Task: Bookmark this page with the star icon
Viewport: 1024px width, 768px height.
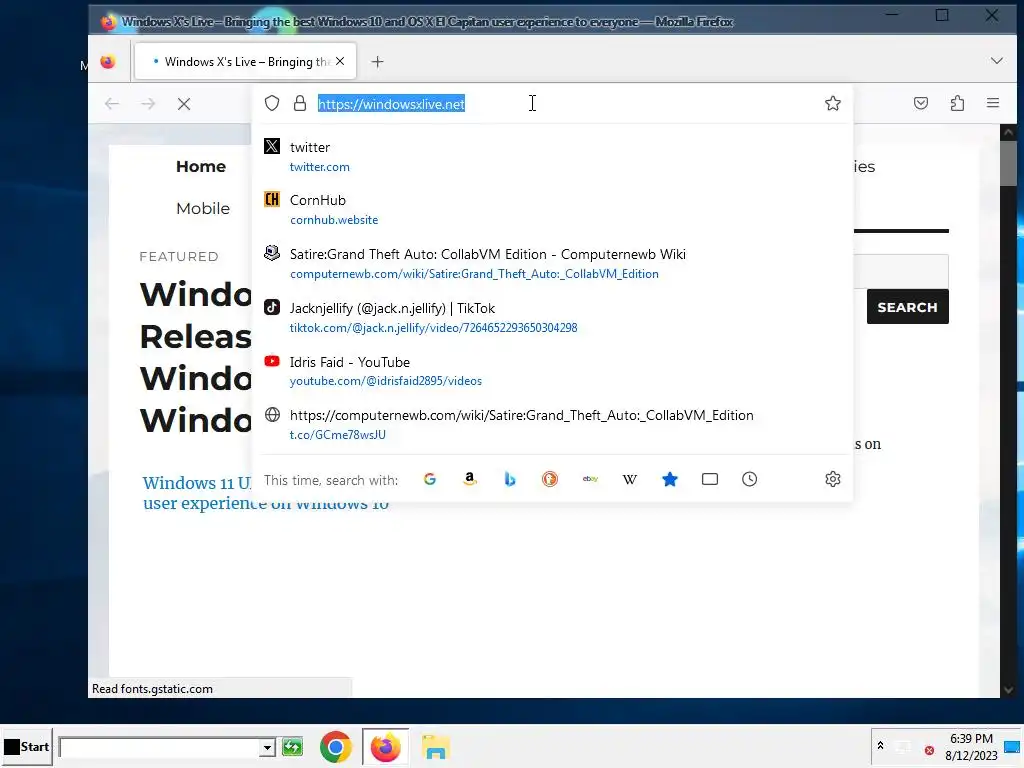Action: (832, 103)
